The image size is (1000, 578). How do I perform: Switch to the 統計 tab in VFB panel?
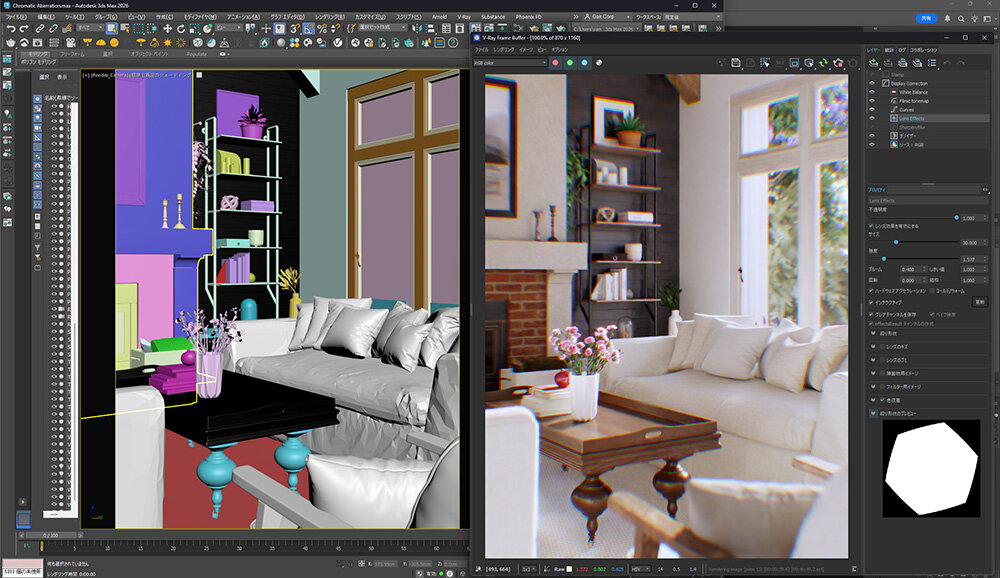click(x=888, y=49)
